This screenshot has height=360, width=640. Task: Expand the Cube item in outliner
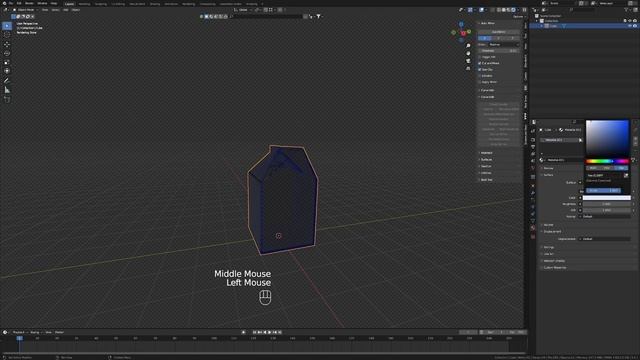click(542, 26)
